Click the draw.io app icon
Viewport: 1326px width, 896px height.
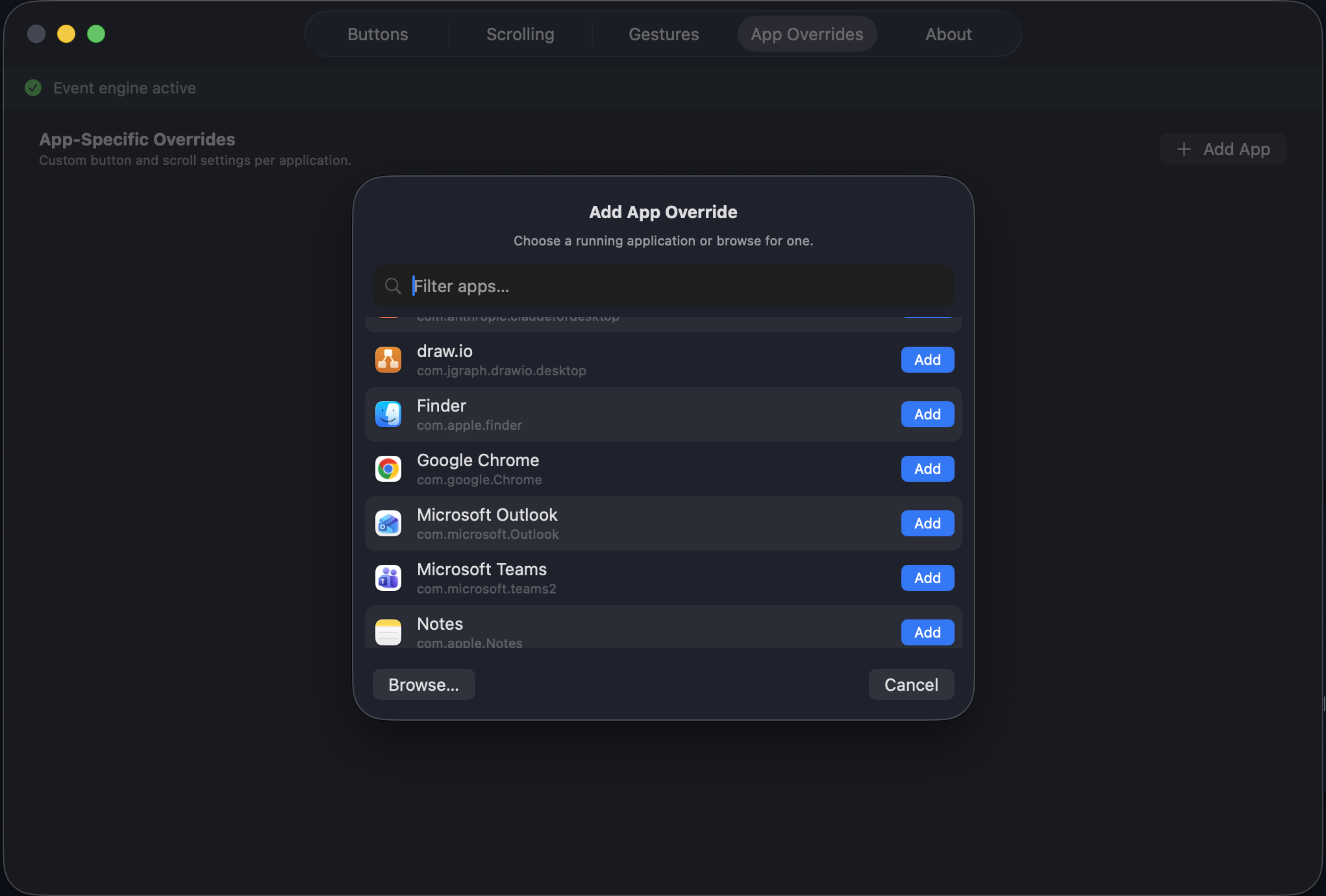(388, 360)
